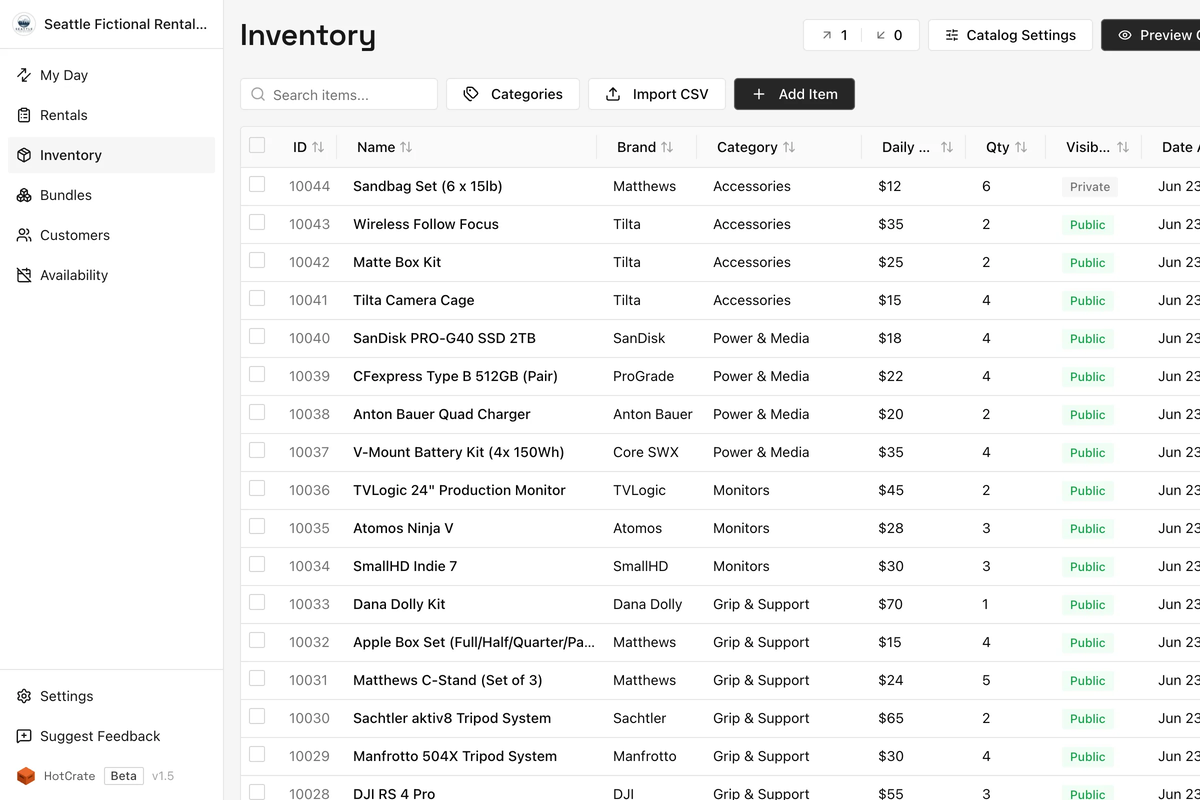Check the select-all header checkbox
Image resolution: width=1200 pixels, height=800 pixels.
pos(257,145)
